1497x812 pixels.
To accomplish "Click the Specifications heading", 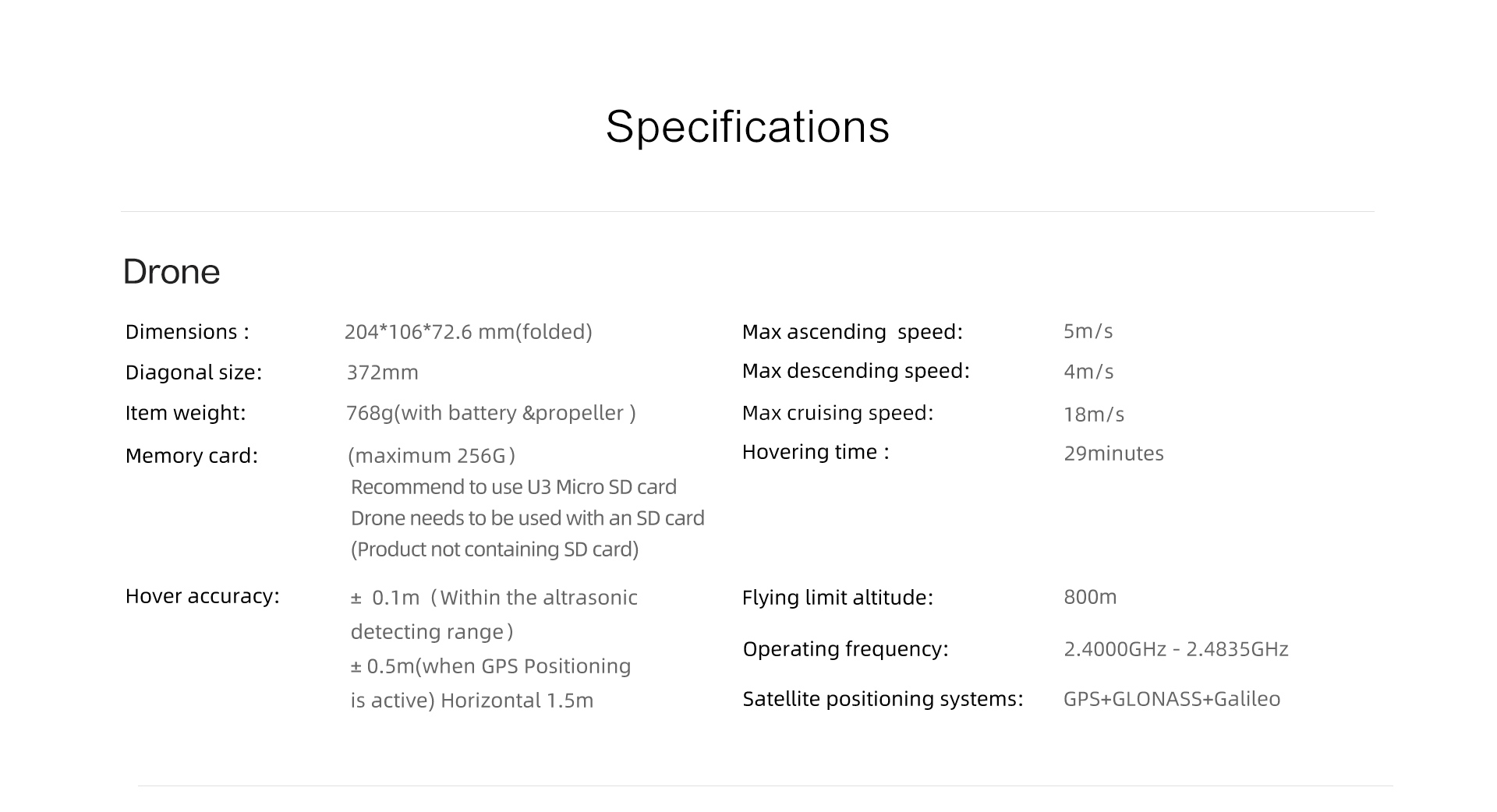I will [x=747, y=127].
